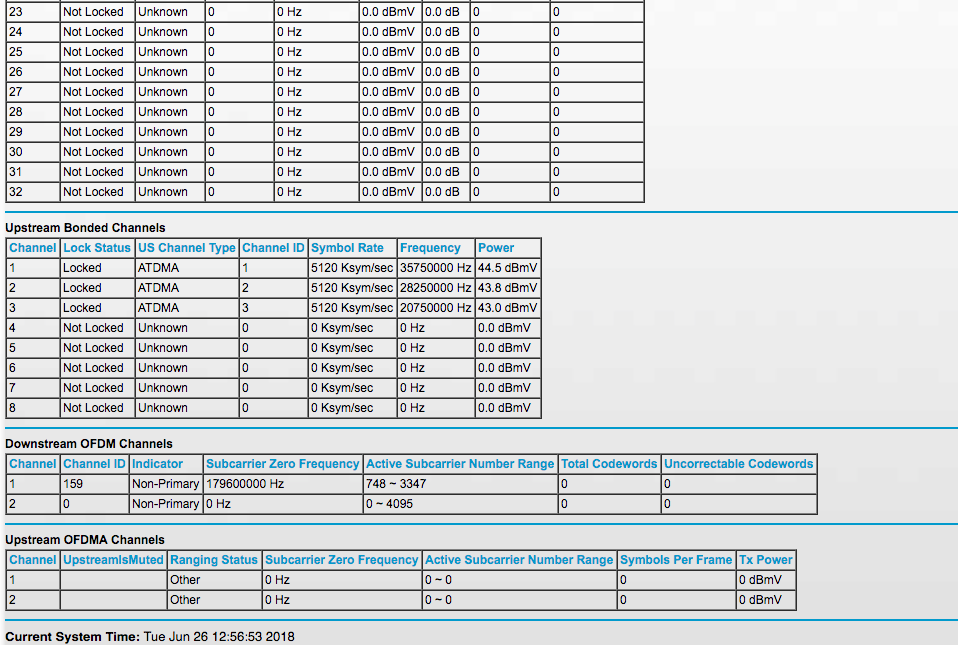Select the Symbol Rate column header
The width and height of the screenshot is (958, 645).
(347, 248)
